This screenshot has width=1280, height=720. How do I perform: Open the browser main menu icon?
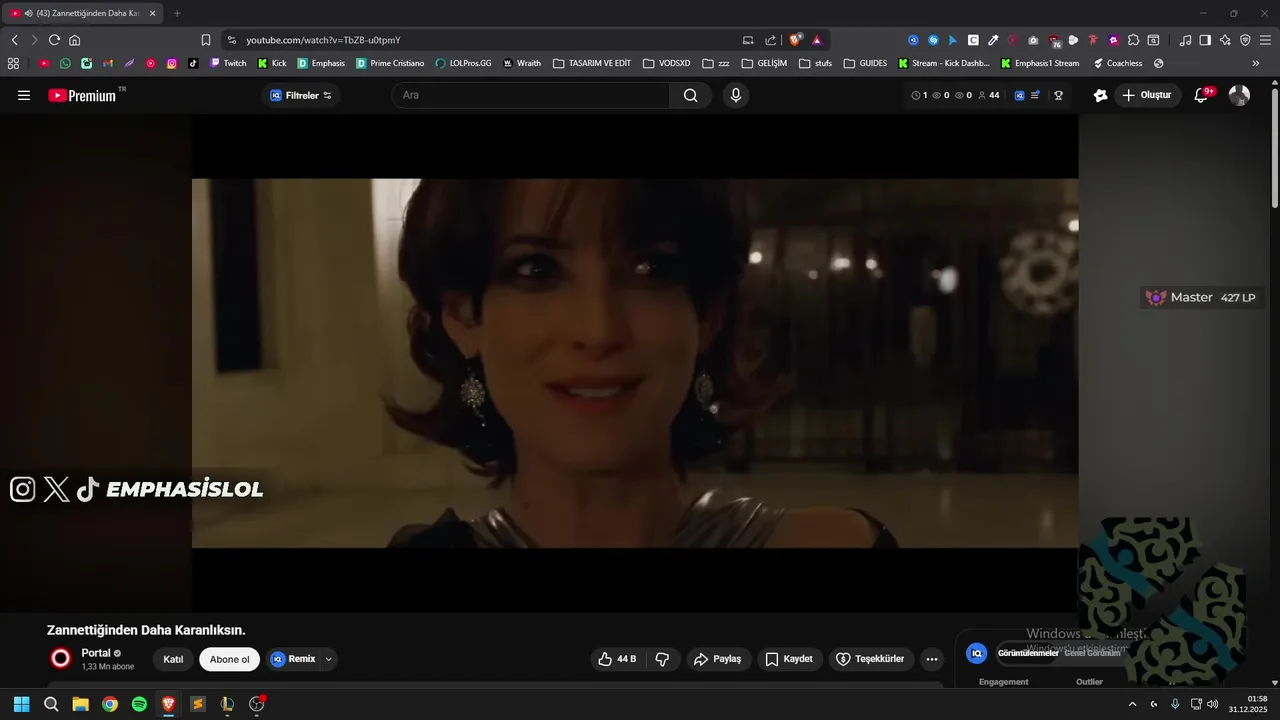tap(1265, 40)
